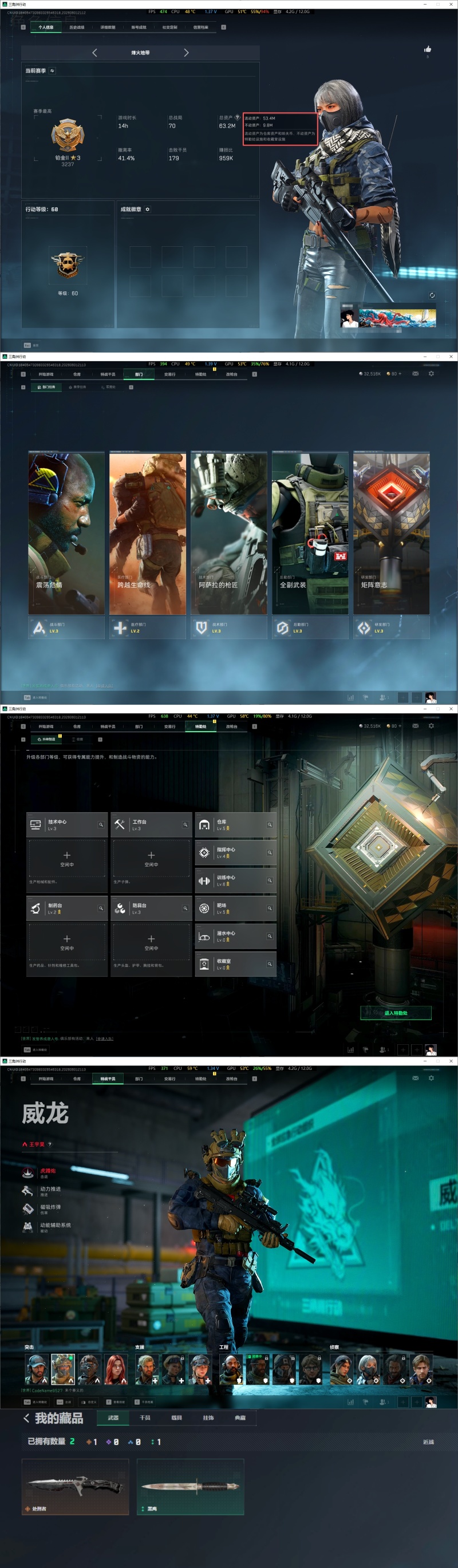Viewport: 458px width, 1568px height.
Task: Click player avatar in operator window corner
Action: tap(431, 1403)
